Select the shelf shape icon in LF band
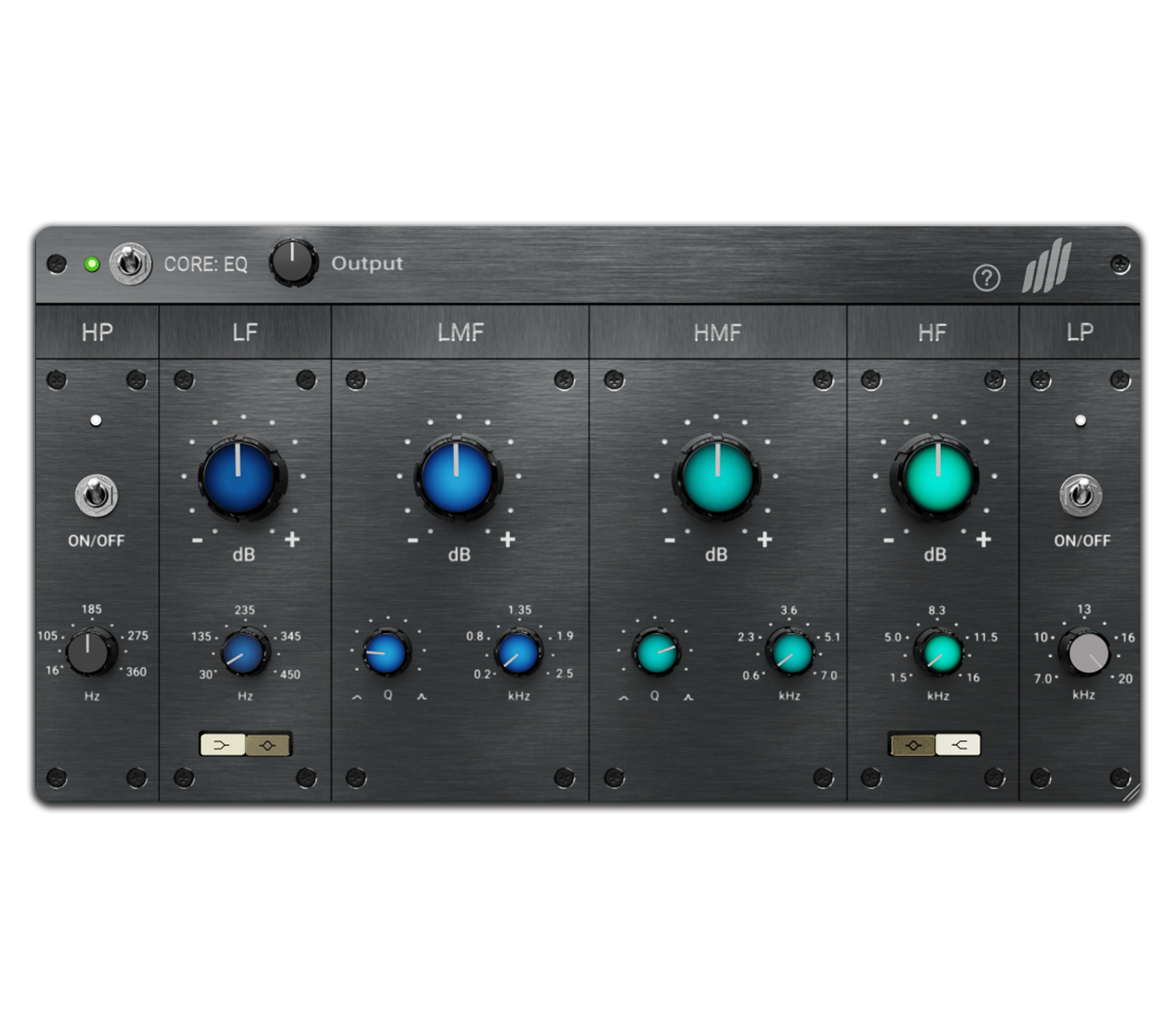 [x=223, y=744]
